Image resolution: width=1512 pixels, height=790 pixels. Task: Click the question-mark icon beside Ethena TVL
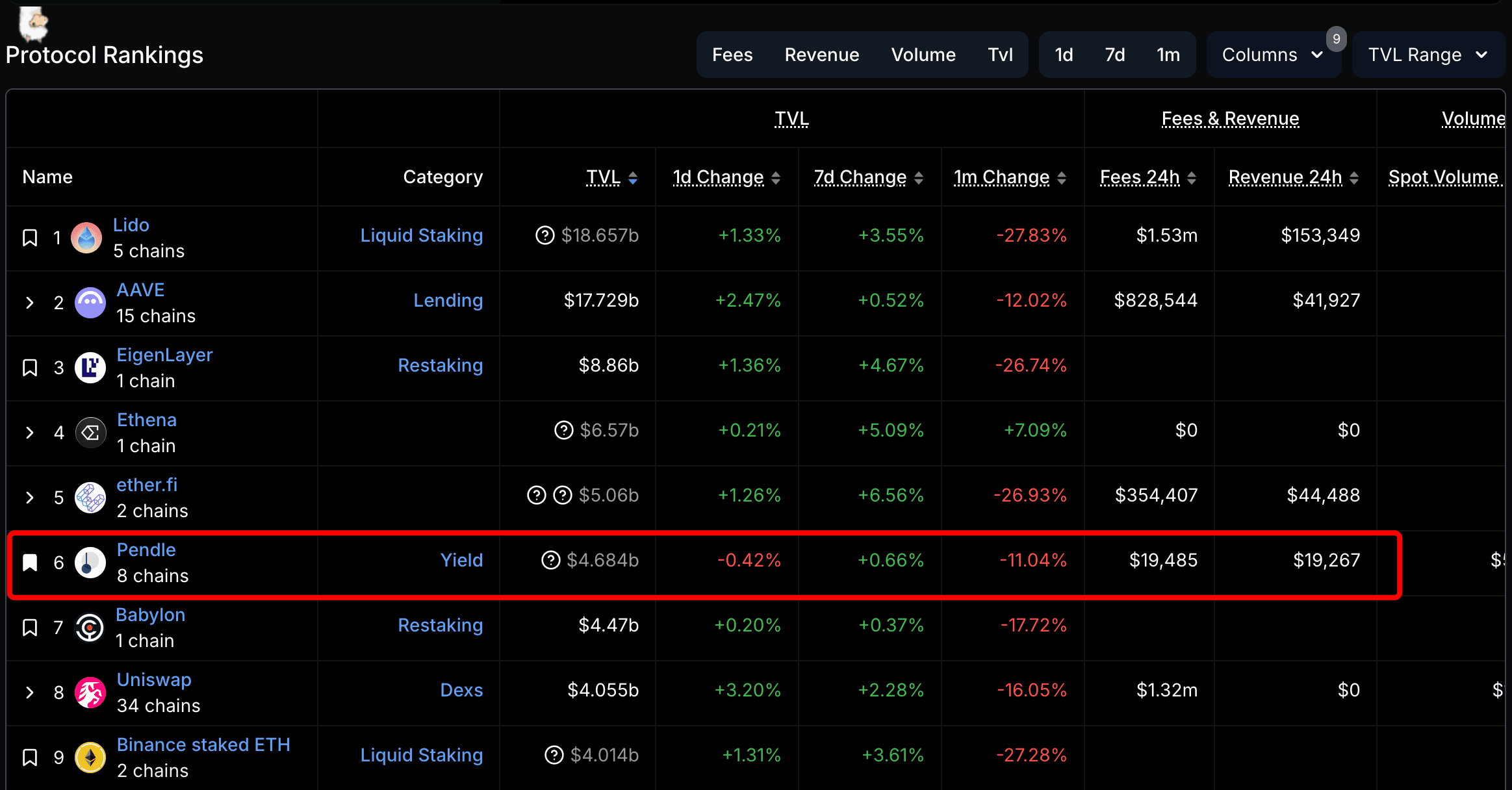tap(563, 430)
